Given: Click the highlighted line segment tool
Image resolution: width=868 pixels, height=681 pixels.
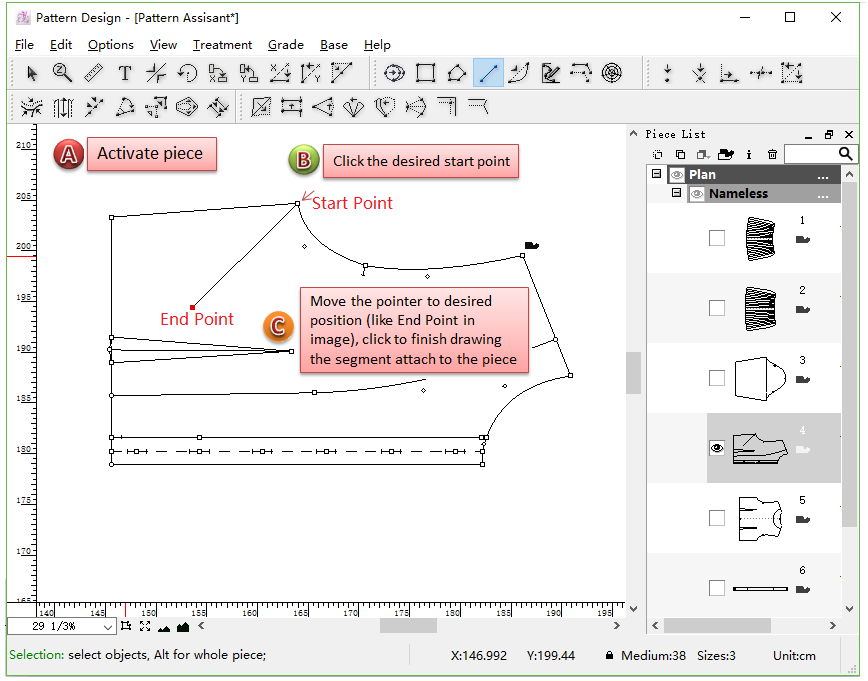Looking at the screenshot, I should tap(488, 73).
